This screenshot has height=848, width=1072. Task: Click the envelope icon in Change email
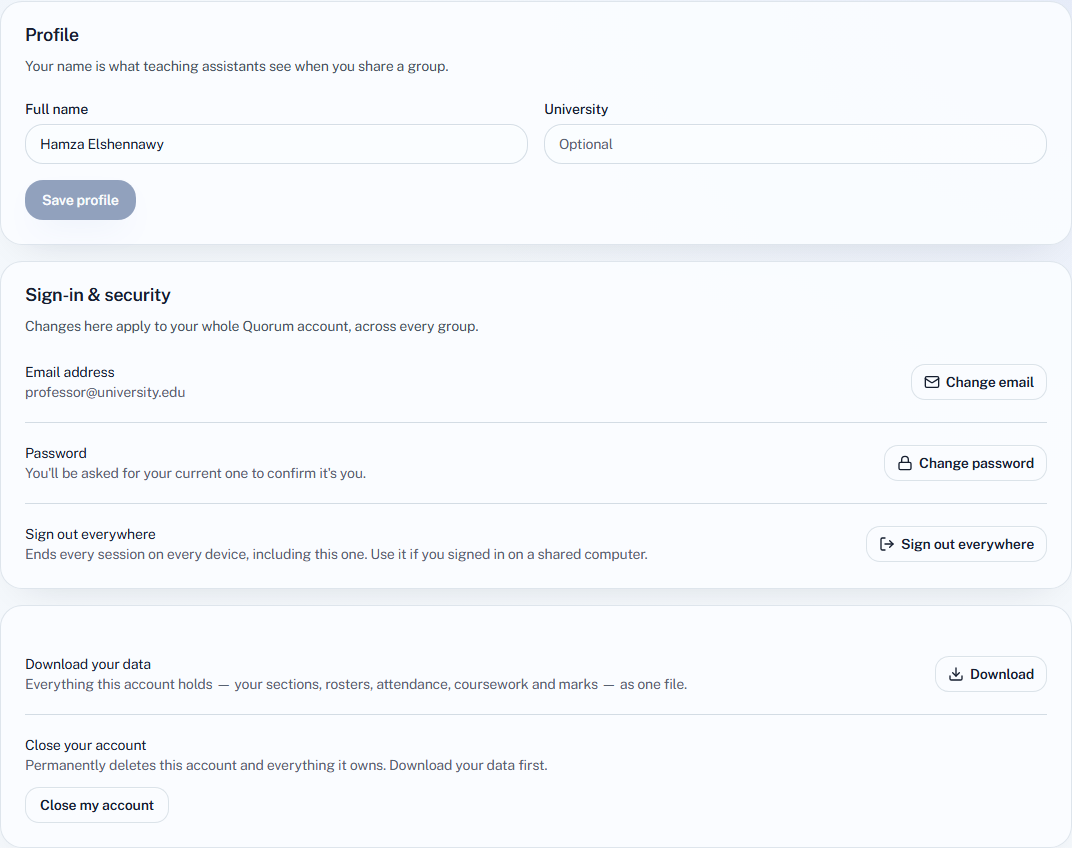tap(931, 382)
